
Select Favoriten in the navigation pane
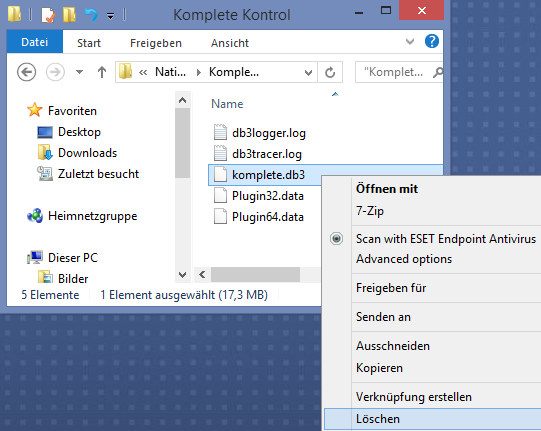point(72,111)
